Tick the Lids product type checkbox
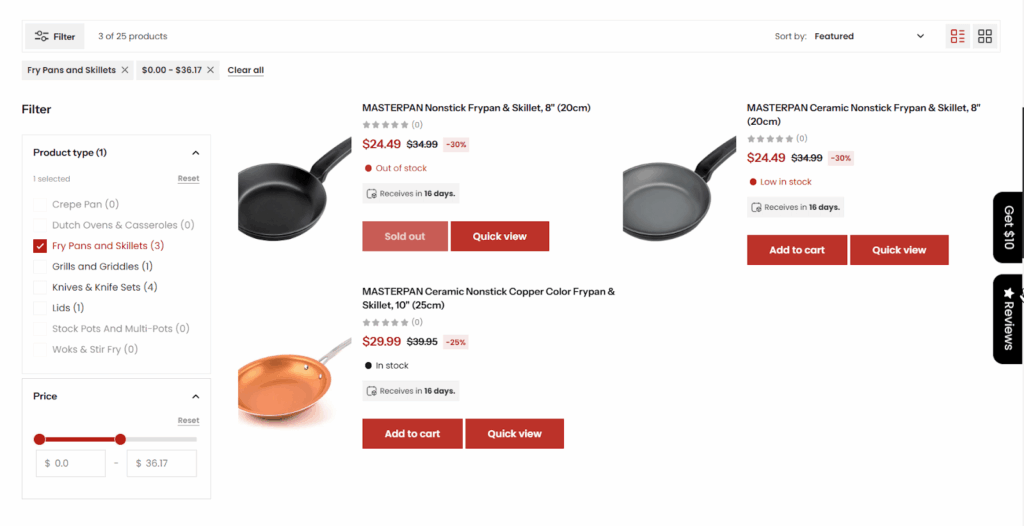 [x=40, y=308]
